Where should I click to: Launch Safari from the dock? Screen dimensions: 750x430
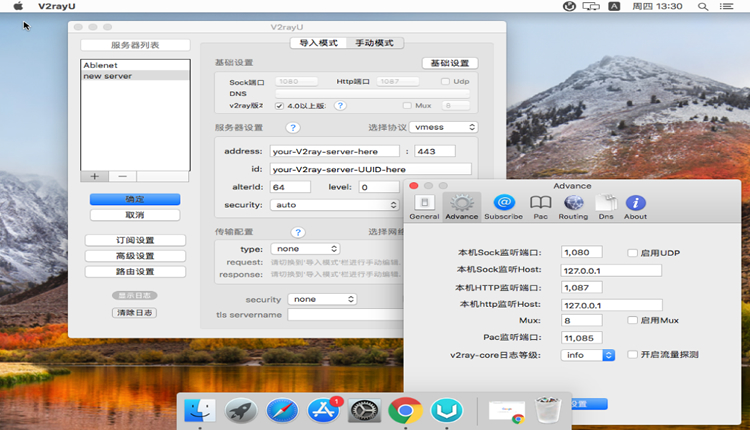[282, 410]
